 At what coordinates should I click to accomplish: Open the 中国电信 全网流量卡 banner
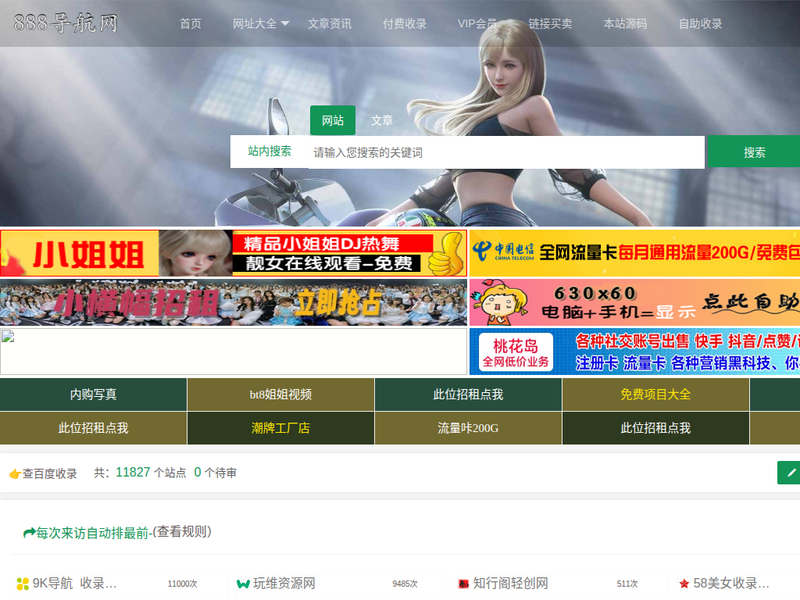click(x=635, y=254)
